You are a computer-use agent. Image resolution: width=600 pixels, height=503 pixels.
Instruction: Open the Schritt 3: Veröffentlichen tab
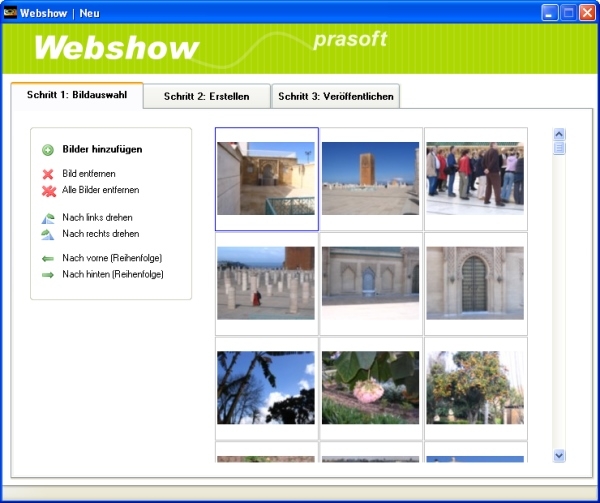(336, 97)
